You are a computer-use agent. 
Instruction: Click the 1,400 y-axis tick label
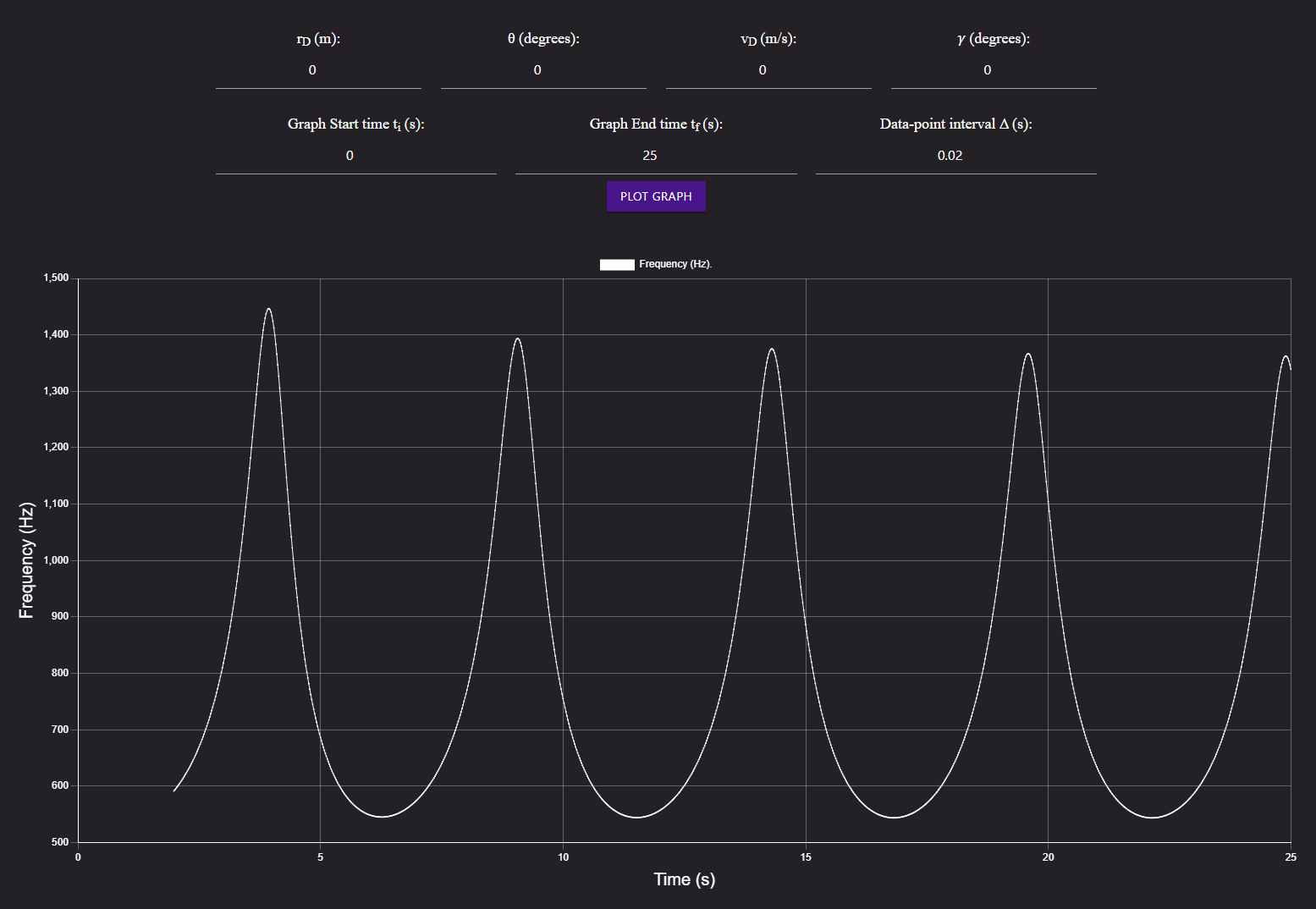click(x=56, y=335)
